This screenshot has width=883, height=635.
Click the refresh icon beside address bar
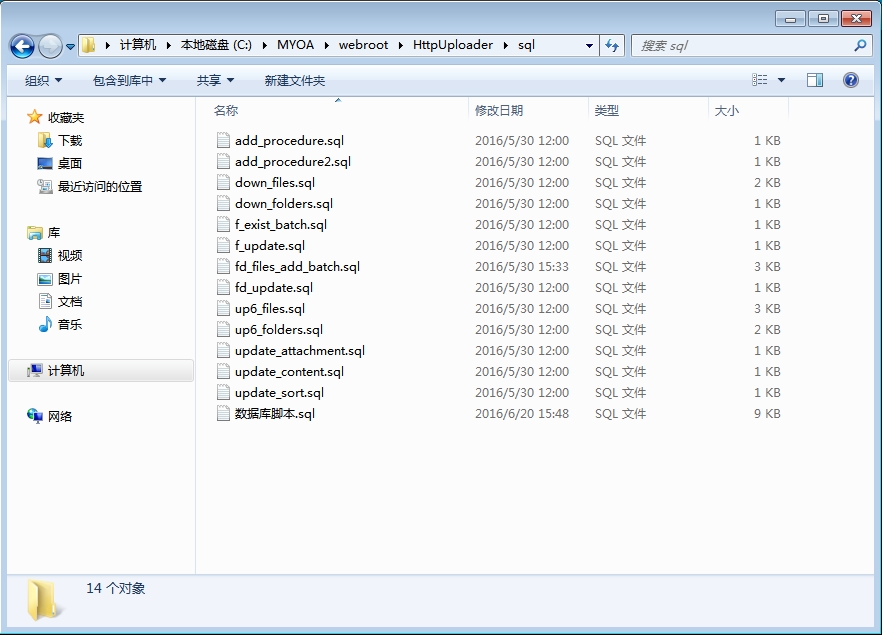[x=612, y=46]
